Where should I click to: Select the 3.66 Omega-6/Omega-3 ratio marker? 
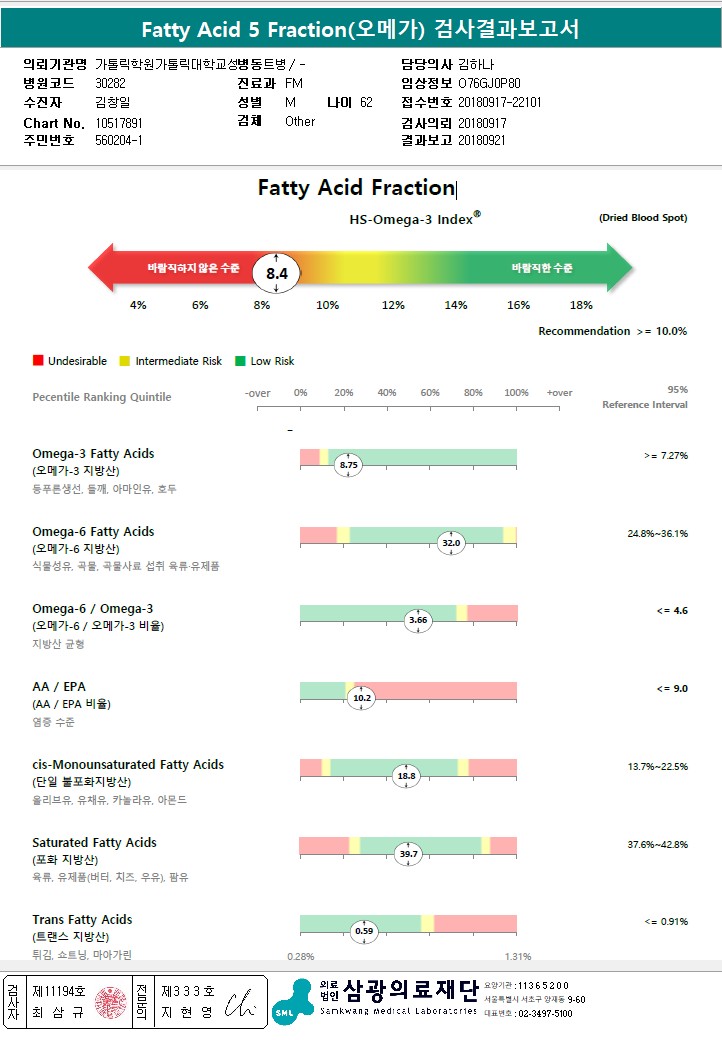tap(418, 620)
